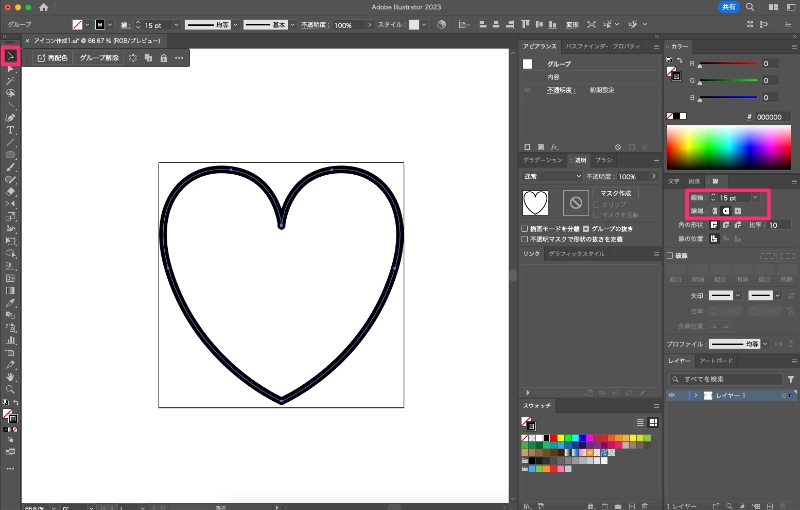Open the スタイル swatch dropdown
This screenshot has height=510, width=800.
pos(423,24)
